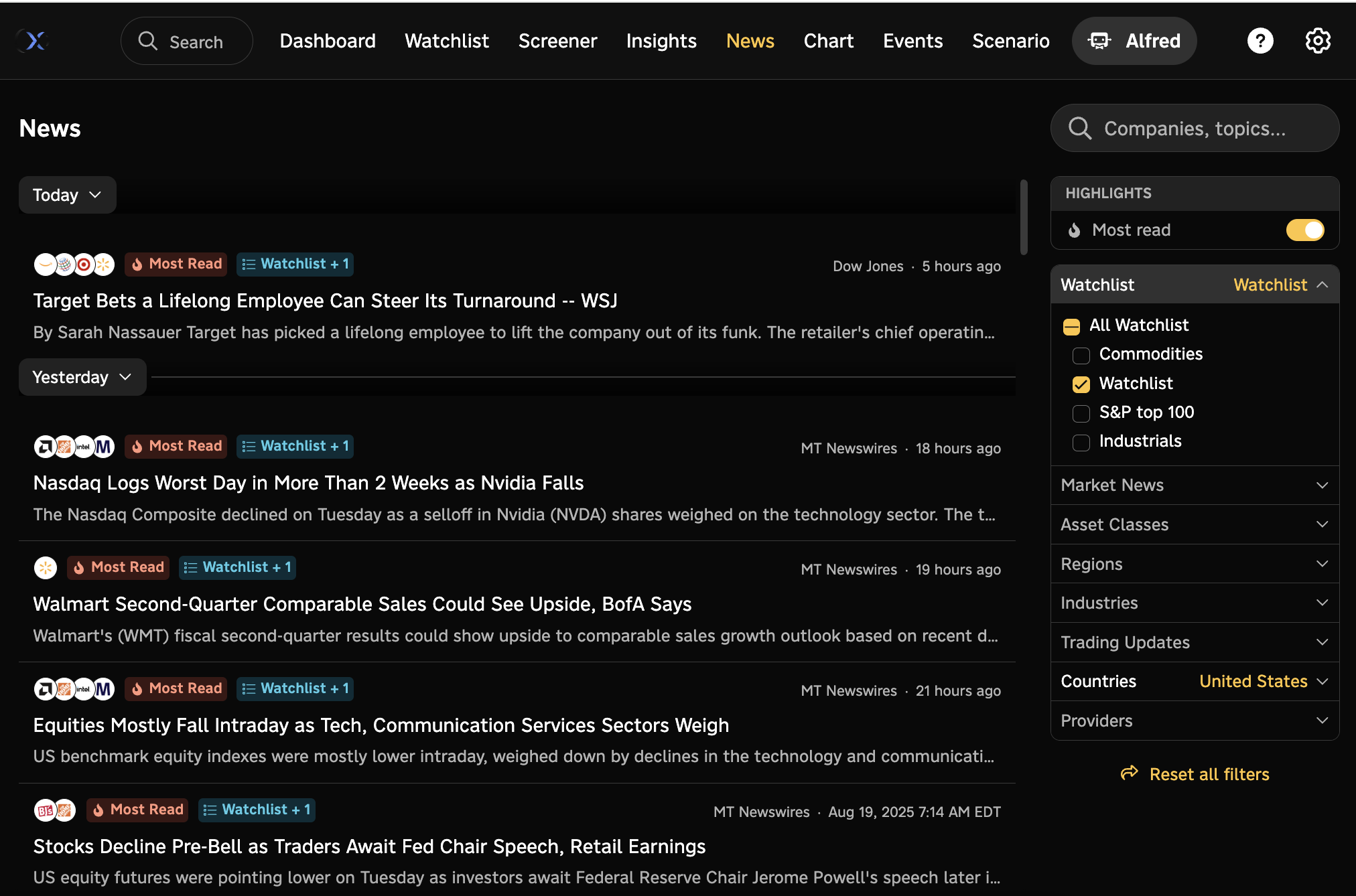Screen dimensions: 1356x896
Task: Click Most Read badge on Target article
Action: coord(176,264)
